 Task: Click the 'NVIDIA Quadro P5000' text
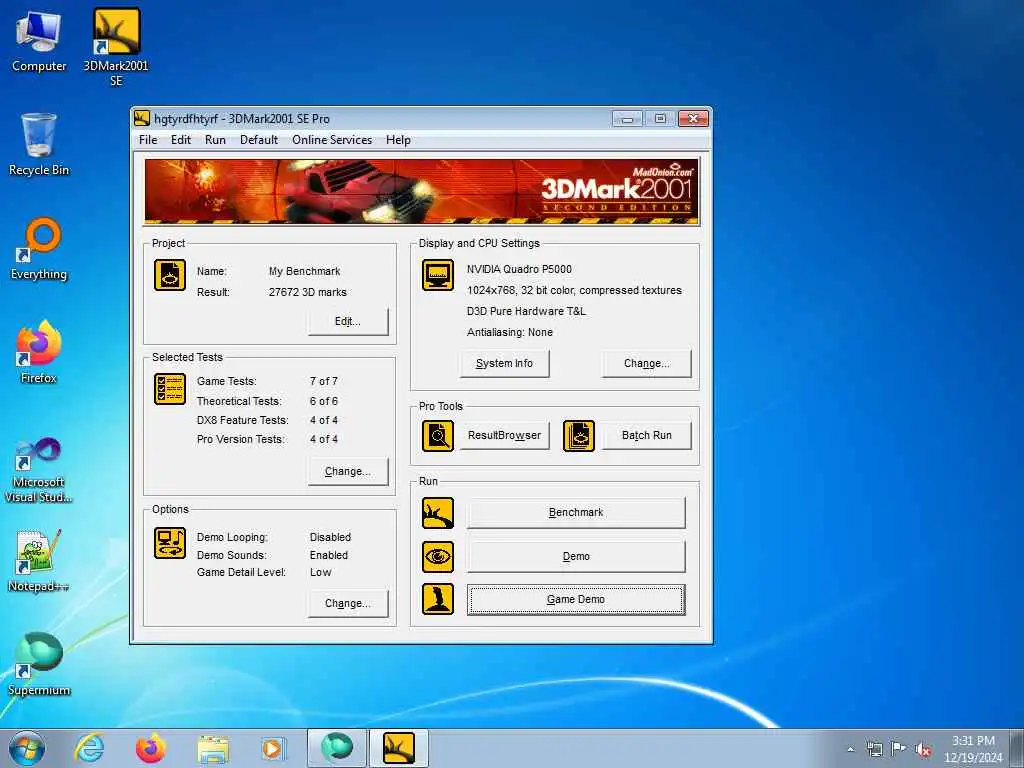(x=519, y=269)
